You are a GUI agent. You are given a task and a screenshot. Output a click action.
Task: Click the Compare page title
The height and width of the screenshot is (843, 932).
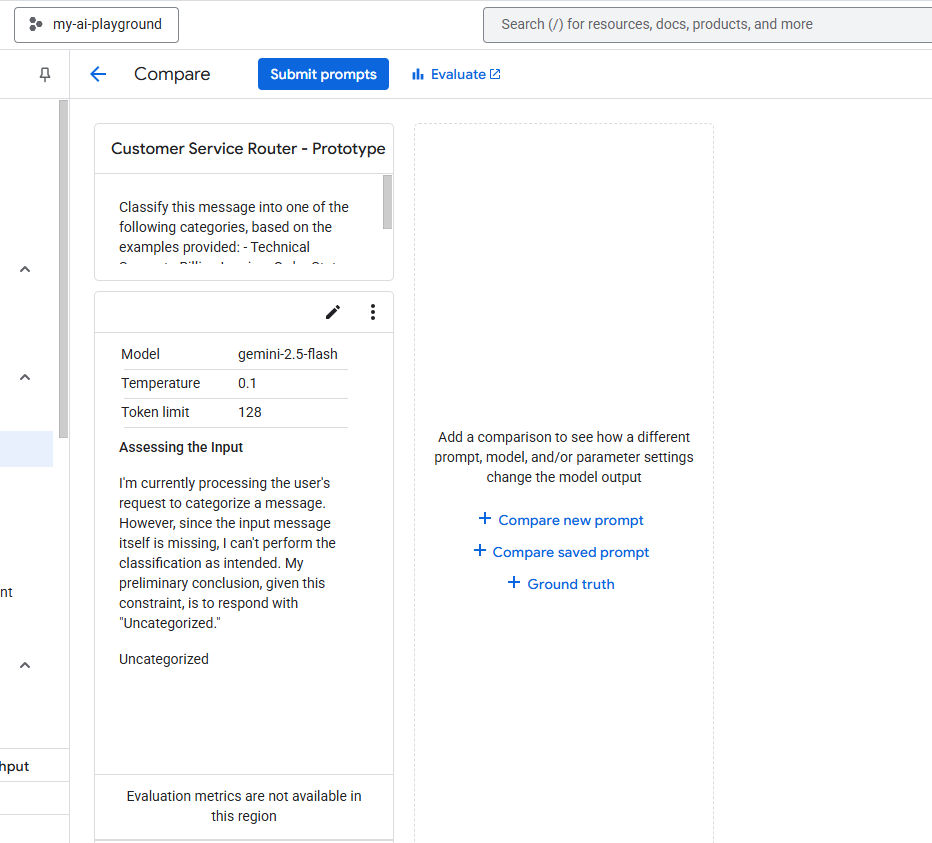172,74
